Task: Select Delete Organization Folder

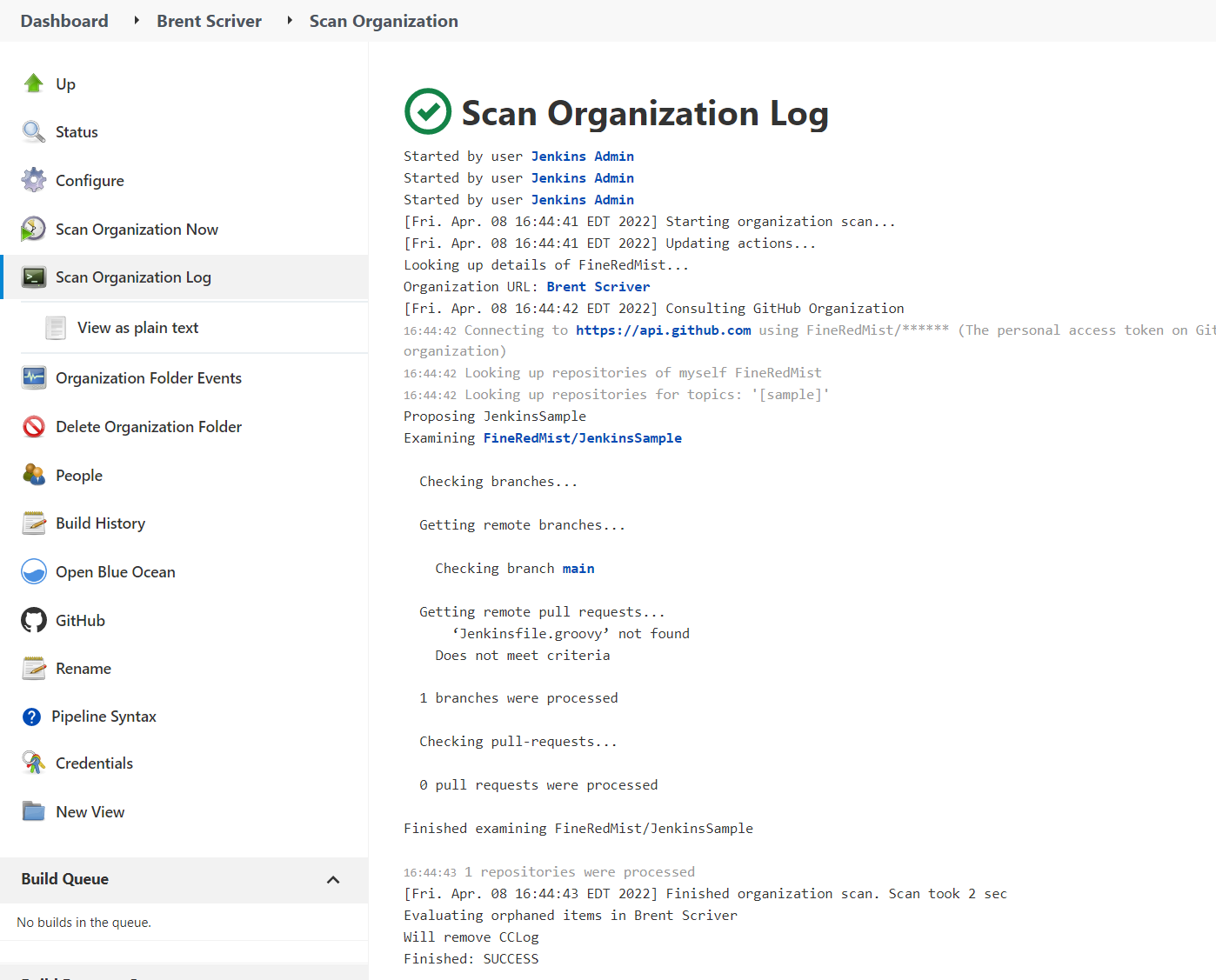Action: pyautogui.click(x=149, y=427)
